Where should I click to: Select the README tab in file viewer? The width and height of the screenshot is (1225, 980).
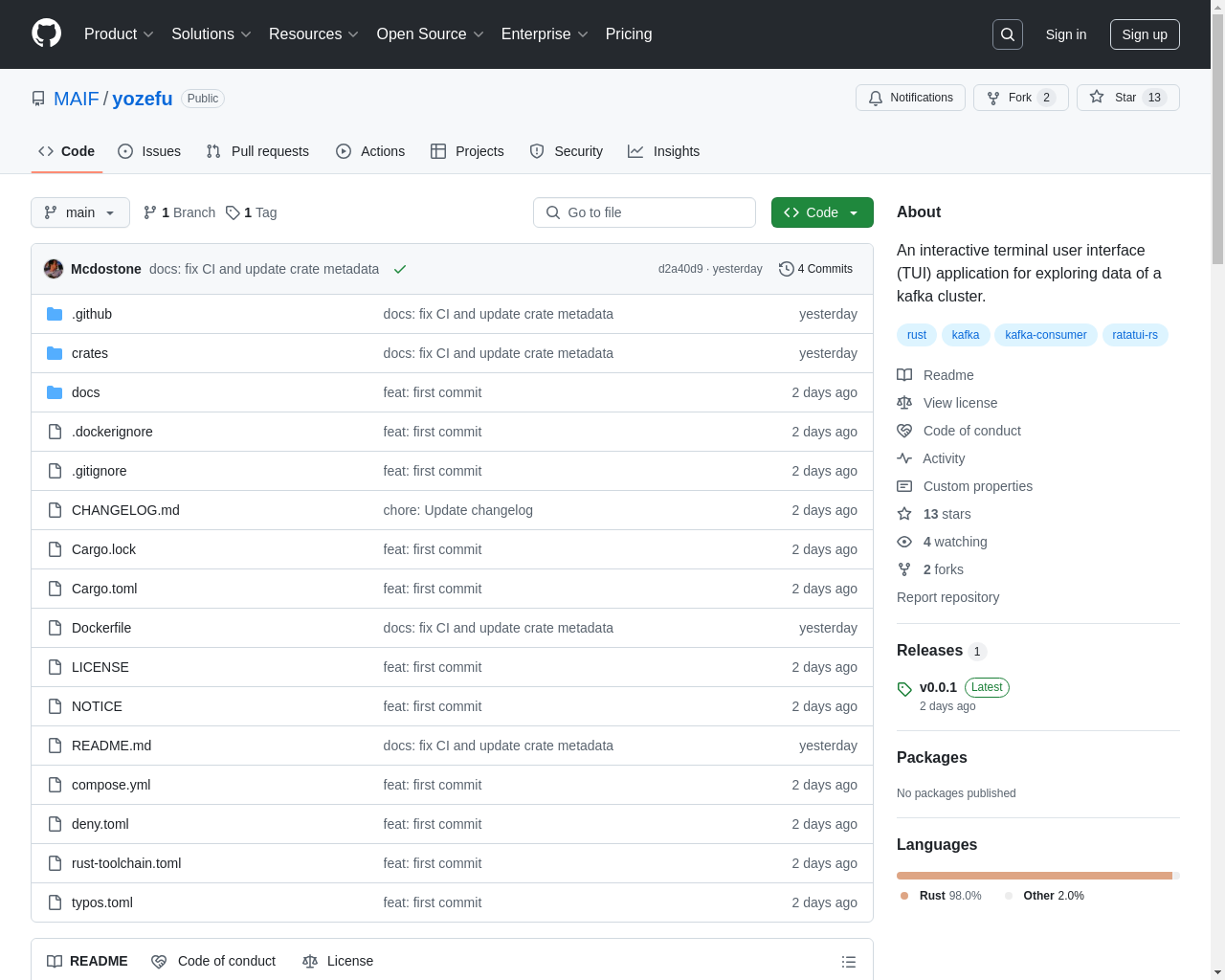tap(87, 961)
